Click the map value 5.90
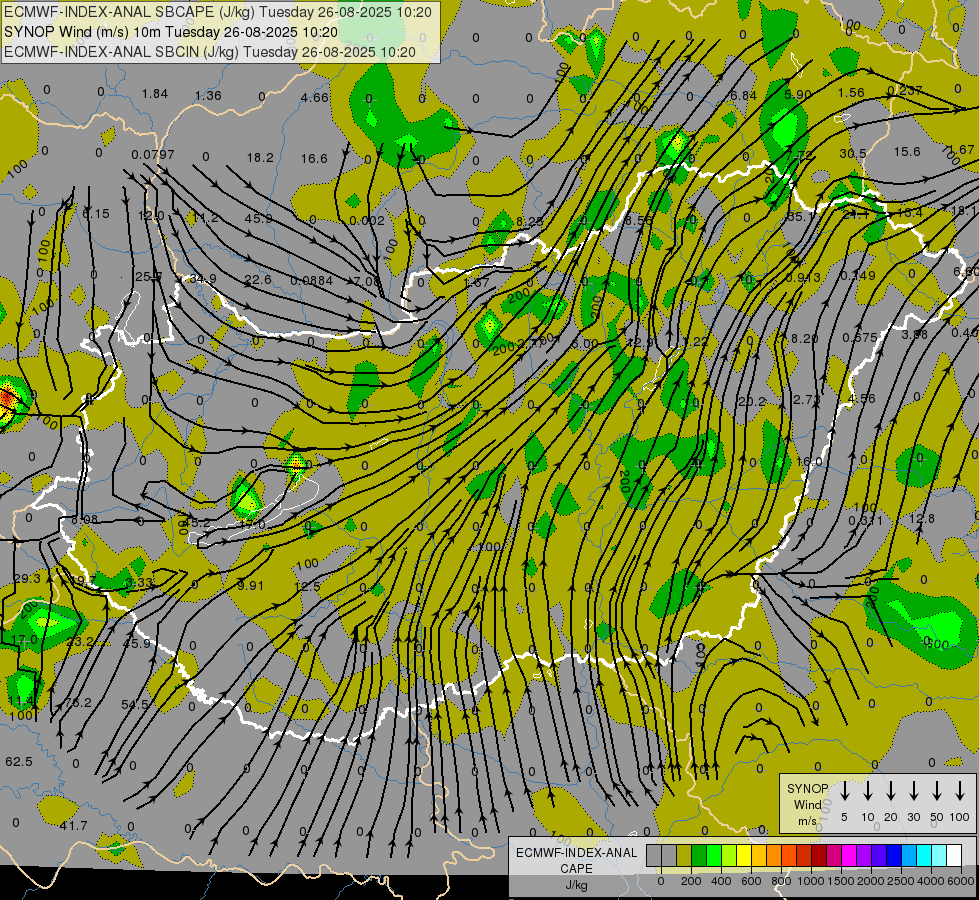Viewport: 979px width, 900px height. tap(798, 94)
